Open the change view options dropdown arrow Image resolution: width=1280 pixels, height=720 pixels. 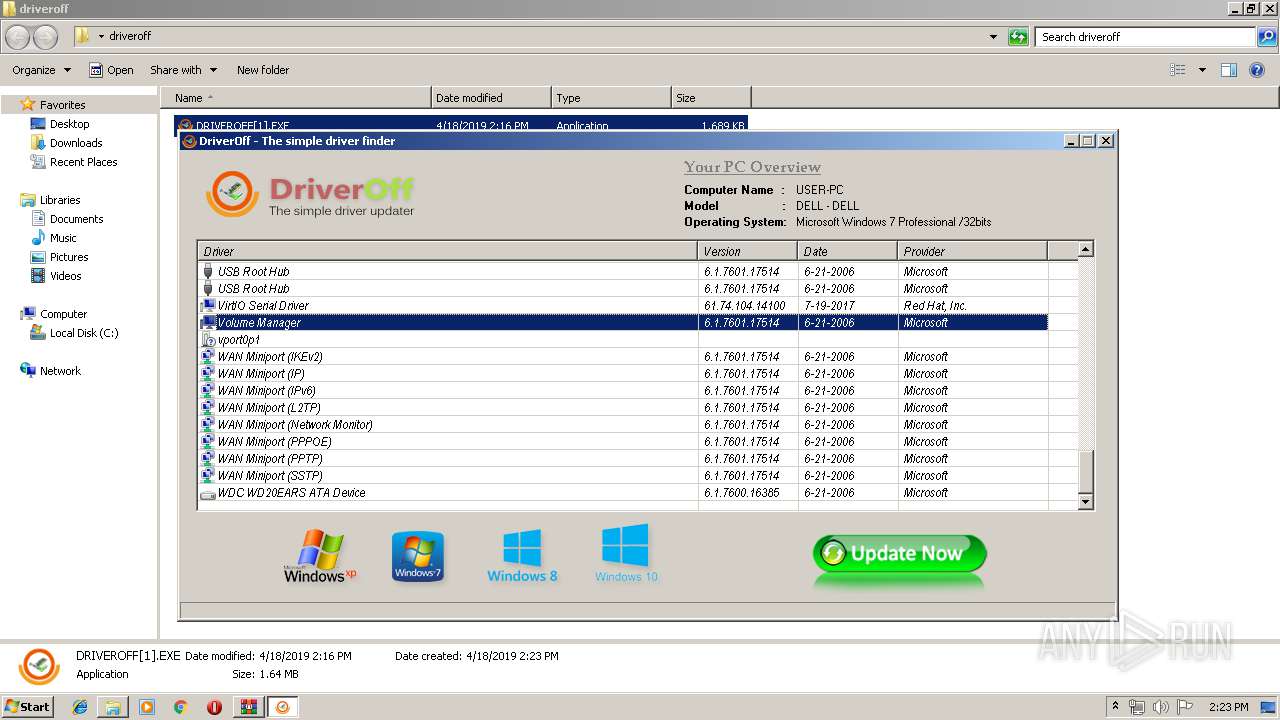tap(1202, 70)
